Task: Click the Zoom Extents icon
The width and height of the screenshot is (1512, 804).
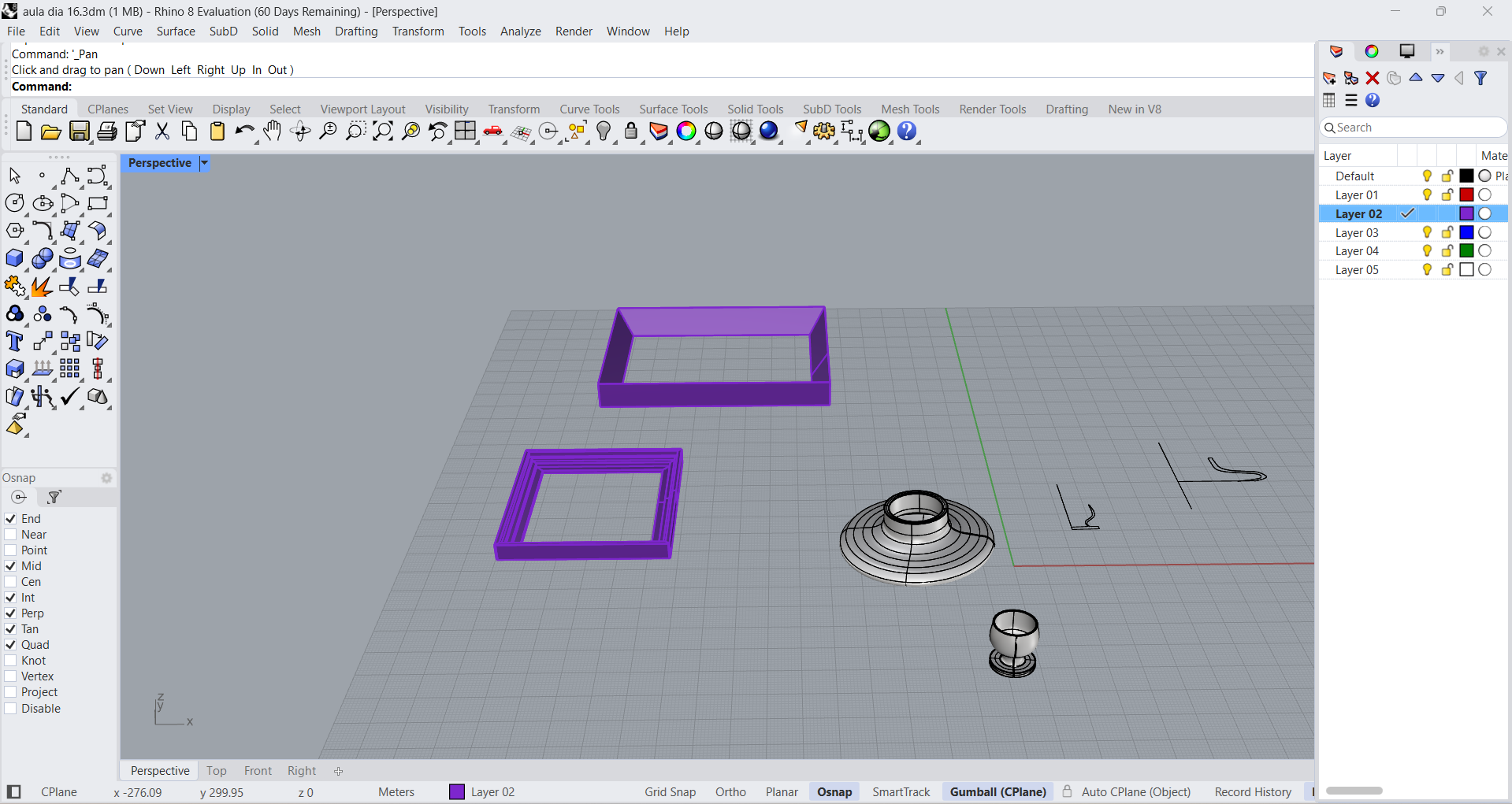Action: pyautogui.click(x=383, y=132)
